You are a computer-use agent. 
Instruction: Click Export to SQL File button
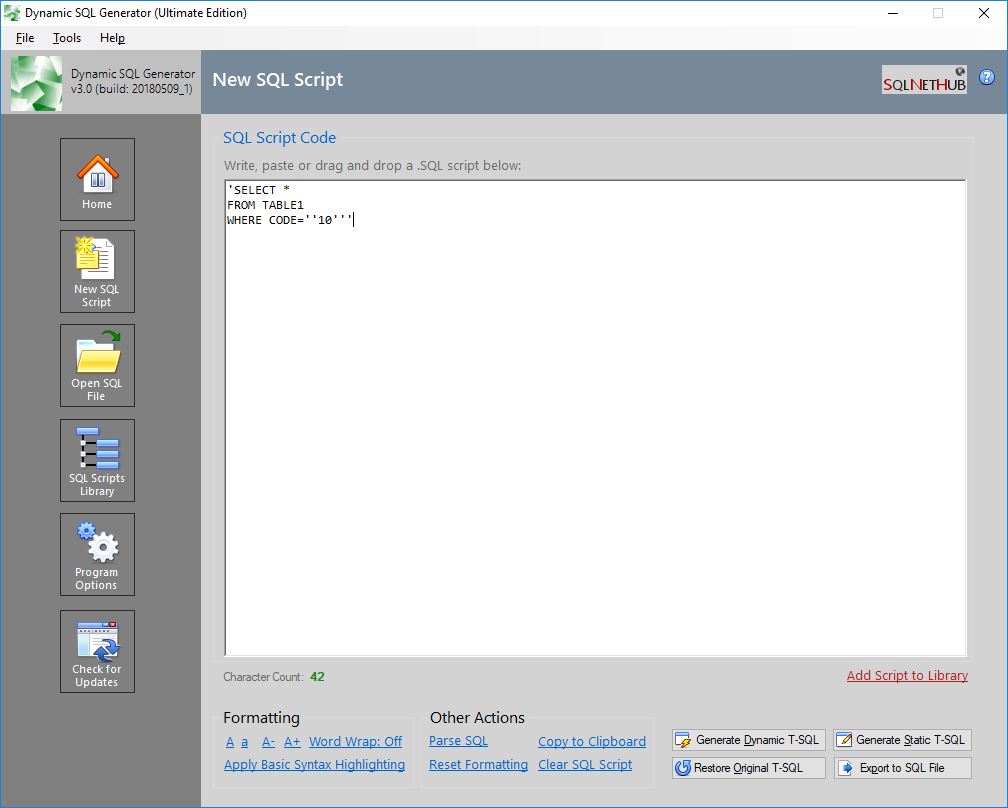903,768
